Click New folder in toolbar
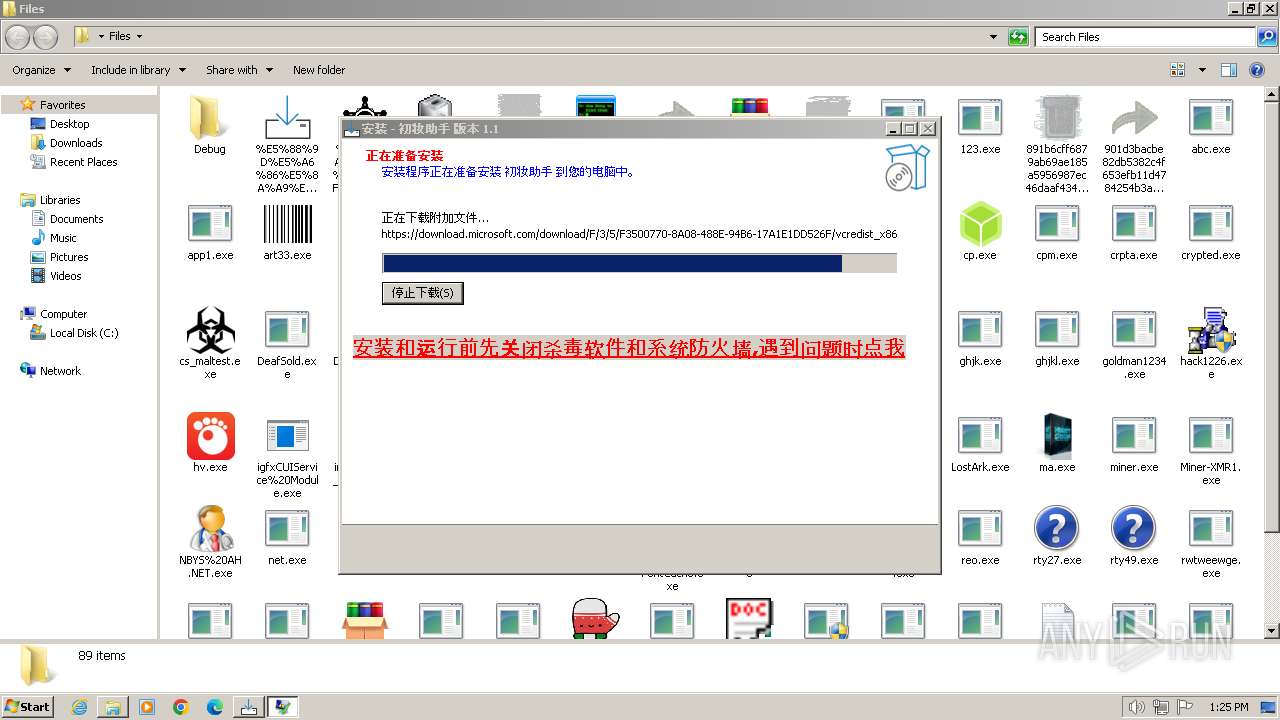Screen dimensions: 1280x720 tap(319, 70)
